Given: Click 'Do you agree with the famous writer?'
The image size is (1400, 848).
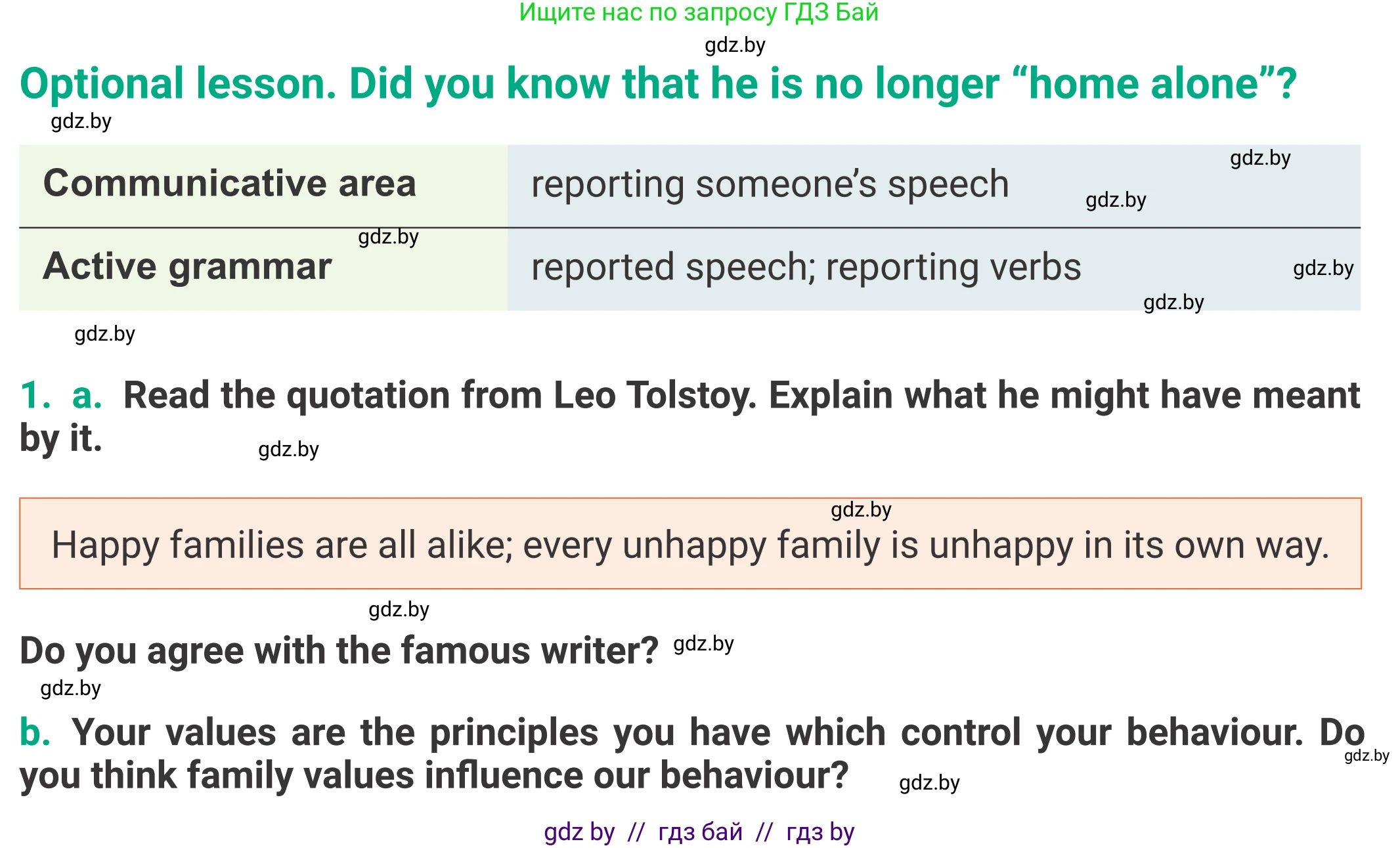Looking at the screenshot, I should coord(339,651).
